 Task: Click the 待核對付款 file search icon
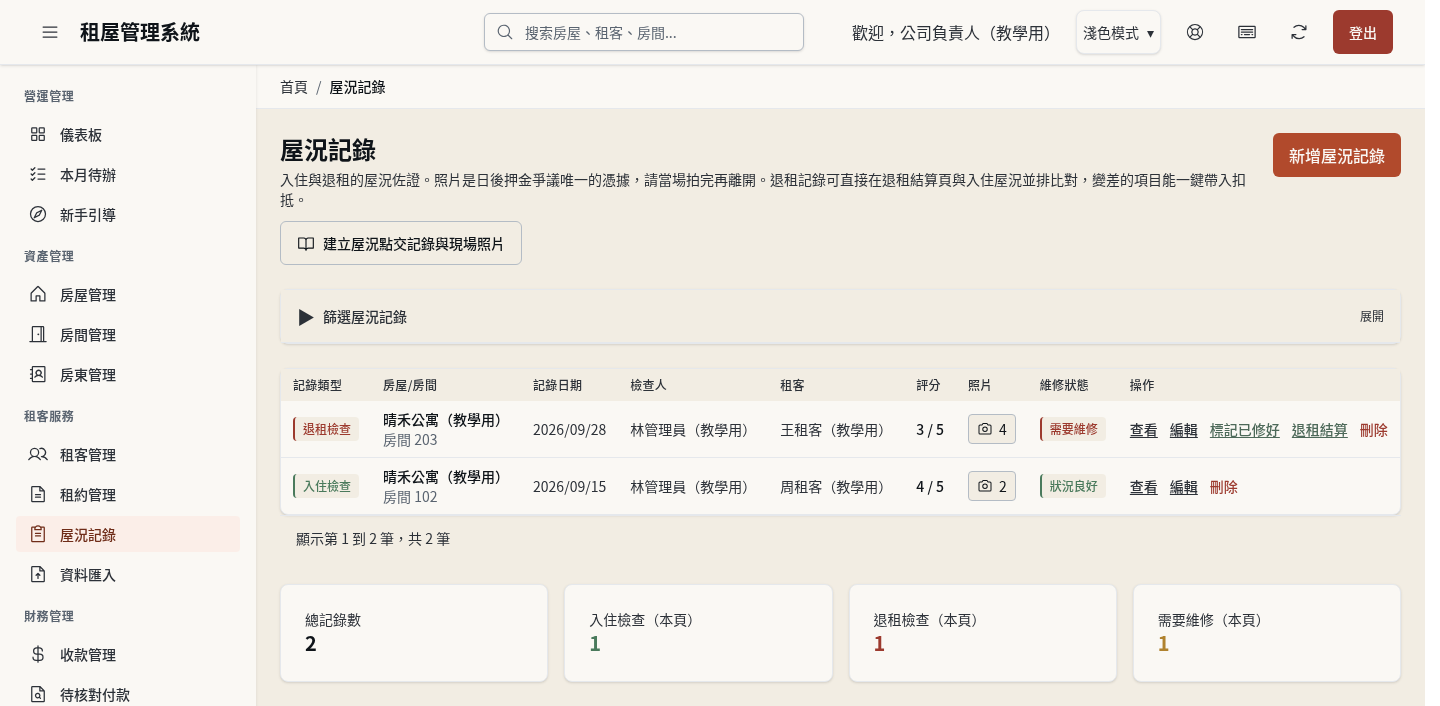(38, 694)
